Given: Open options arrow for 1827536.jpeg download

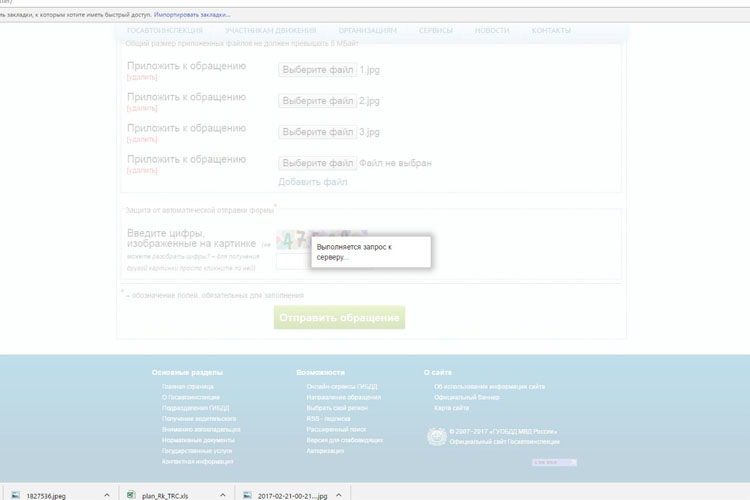Looking at the screenshot, I should pyautogui.click(x=106, y=494).
